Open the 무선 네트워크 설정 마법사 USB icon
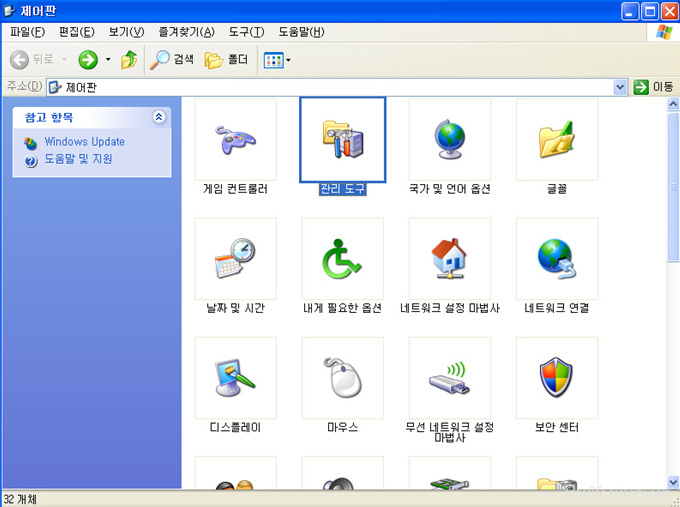 point(450,378)
